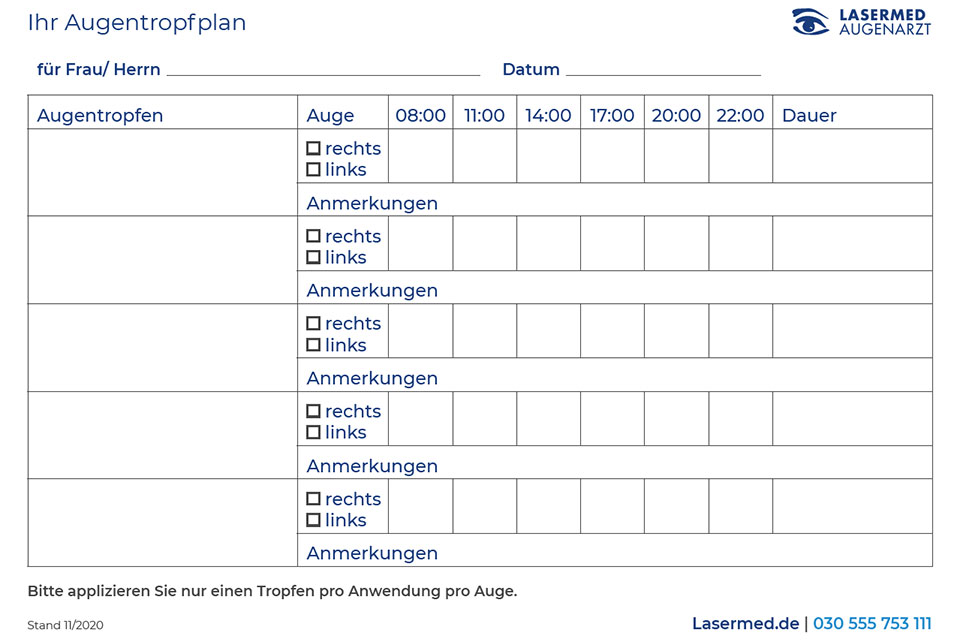
Task: Check the first row 'rechts' checkbox
Action: pyautogui.click(x=313, y=148)
